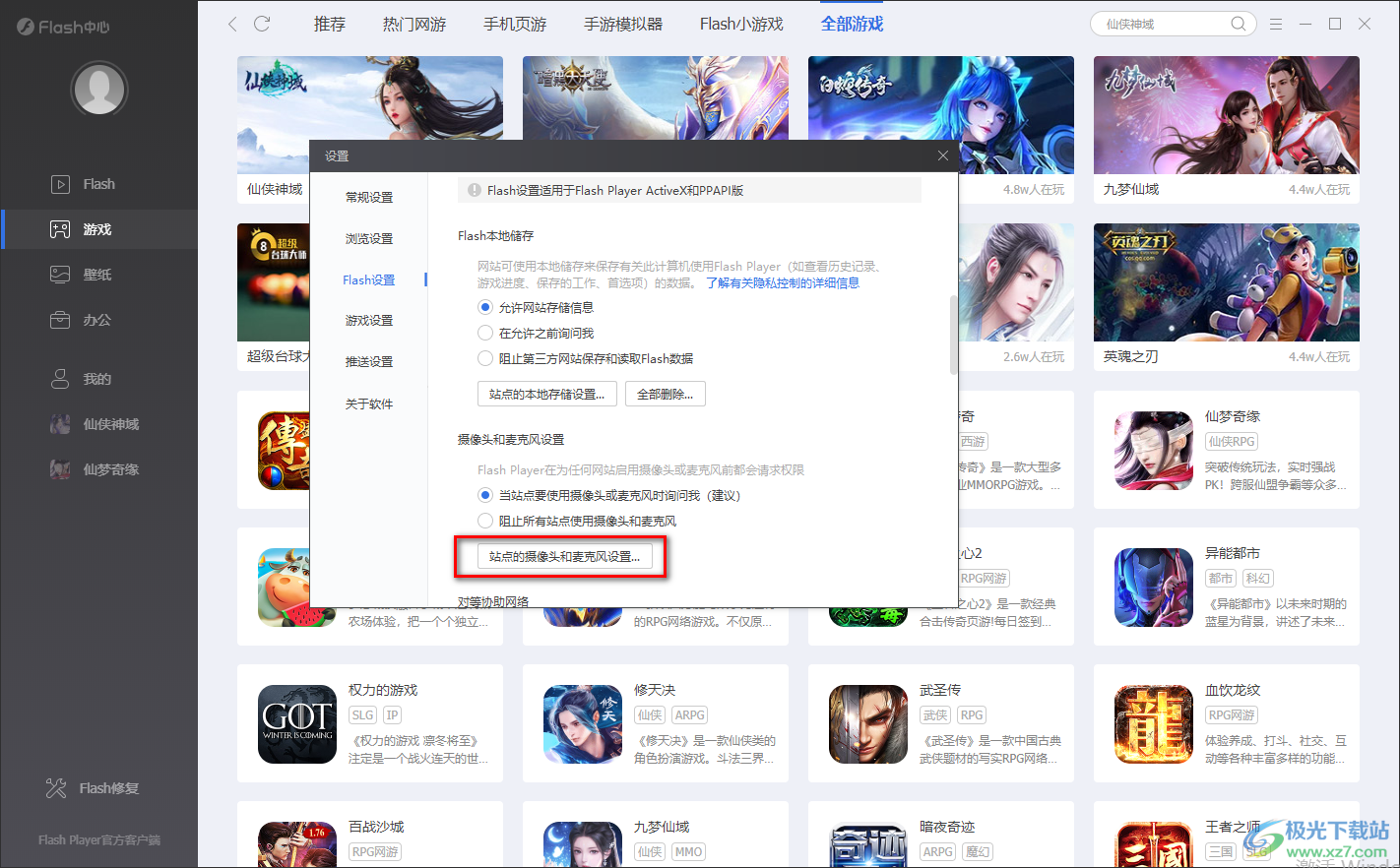
Task: Open 英魂之刃 banner thumbnail
Action: point(1227,282)
